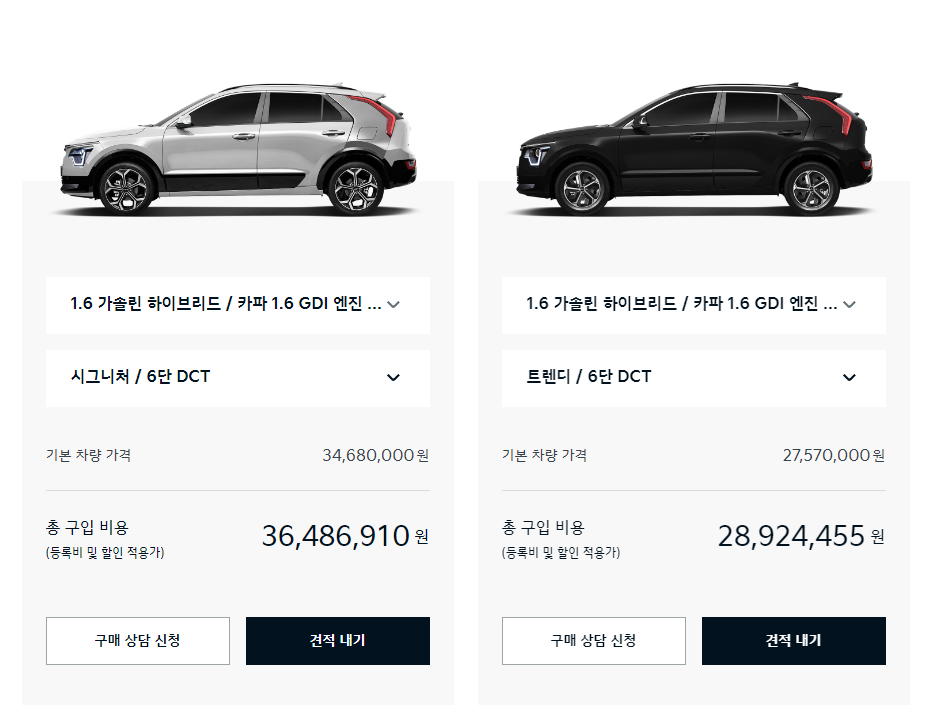Click the chevron on the right trim dropdown
Viewport: 927px width, 725px height.
[849, 377]
